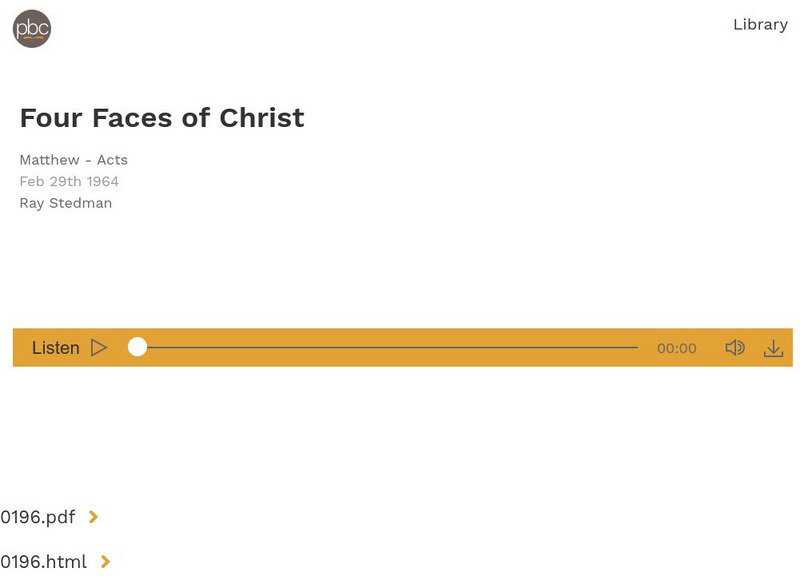Select the Four Faces of Christ title

tap(161, 117)
